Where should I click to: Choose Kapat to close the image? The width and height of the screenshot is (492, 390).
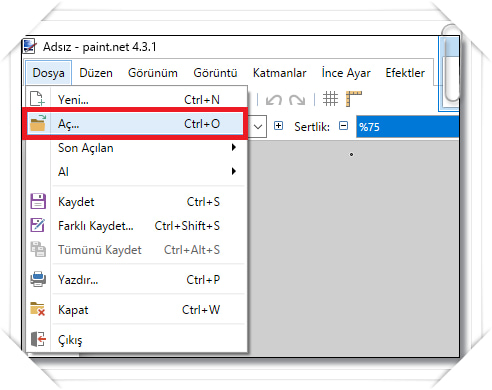pyautogui.click(x=135, y=310)
